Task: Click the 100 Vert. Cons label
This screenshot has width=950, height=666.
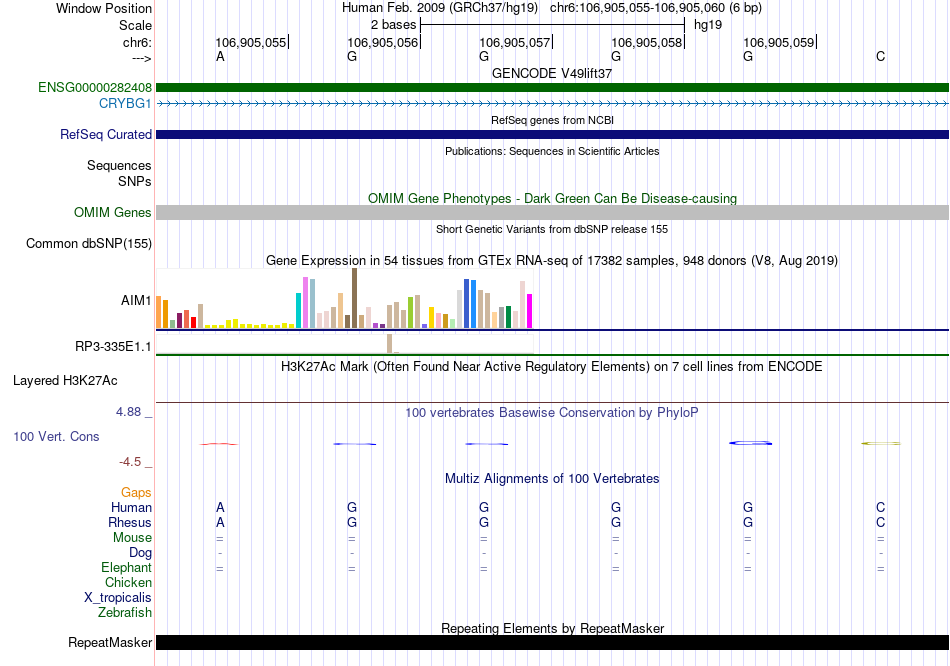Action: click(56, 437)
